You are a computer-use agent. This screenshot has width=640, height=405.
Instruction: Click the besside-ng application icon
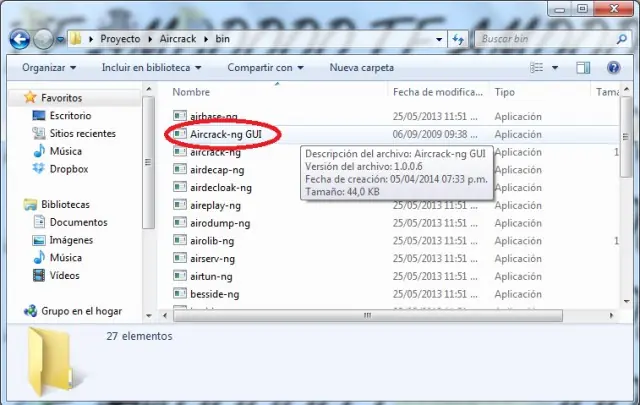tap(180, 293)
